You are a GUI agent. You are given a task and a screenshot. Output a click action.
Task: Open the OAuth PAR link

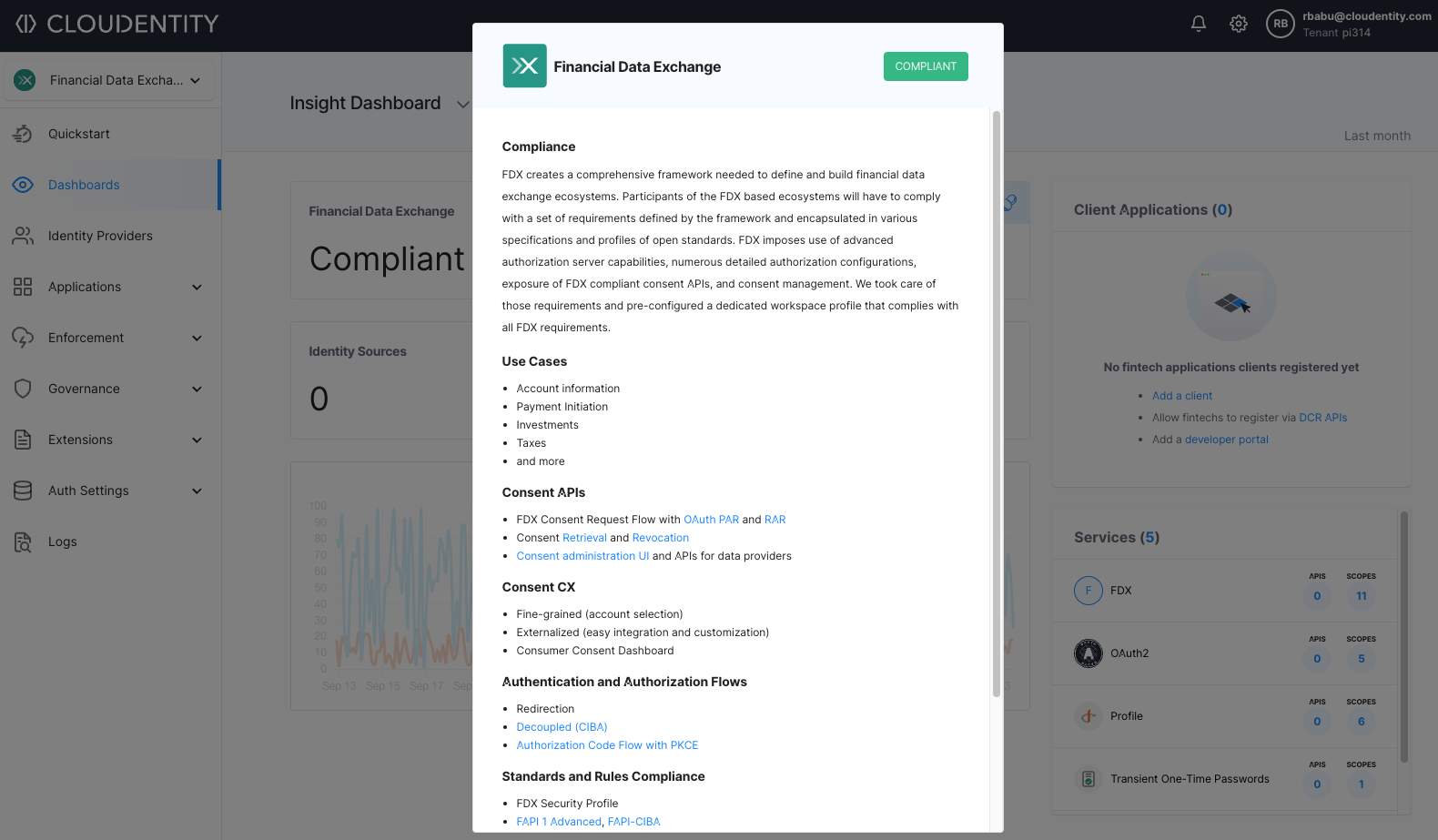click(x=711, y=520)
